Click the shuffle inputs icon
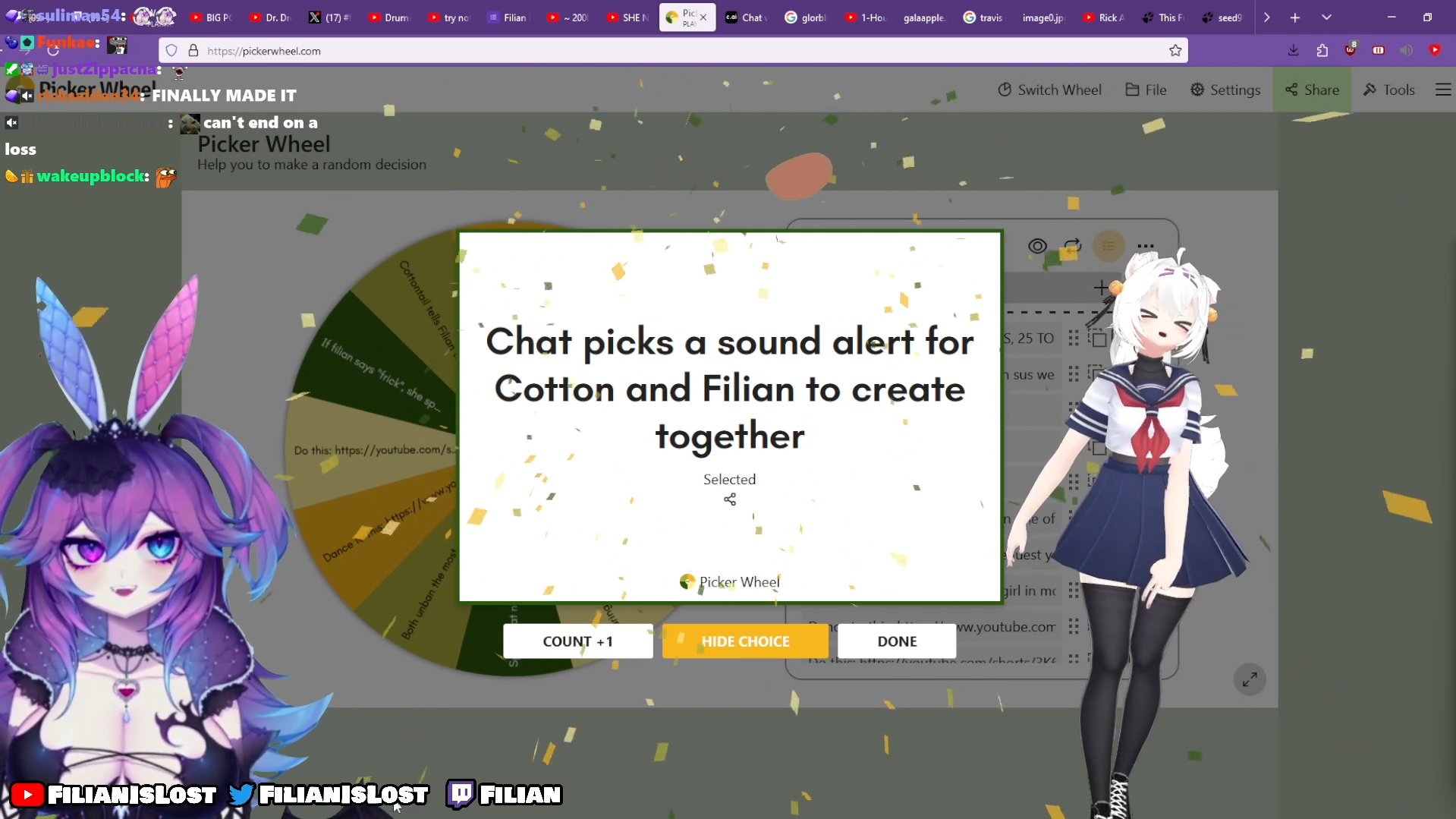1456x819 pixels. coord(1072,246)
